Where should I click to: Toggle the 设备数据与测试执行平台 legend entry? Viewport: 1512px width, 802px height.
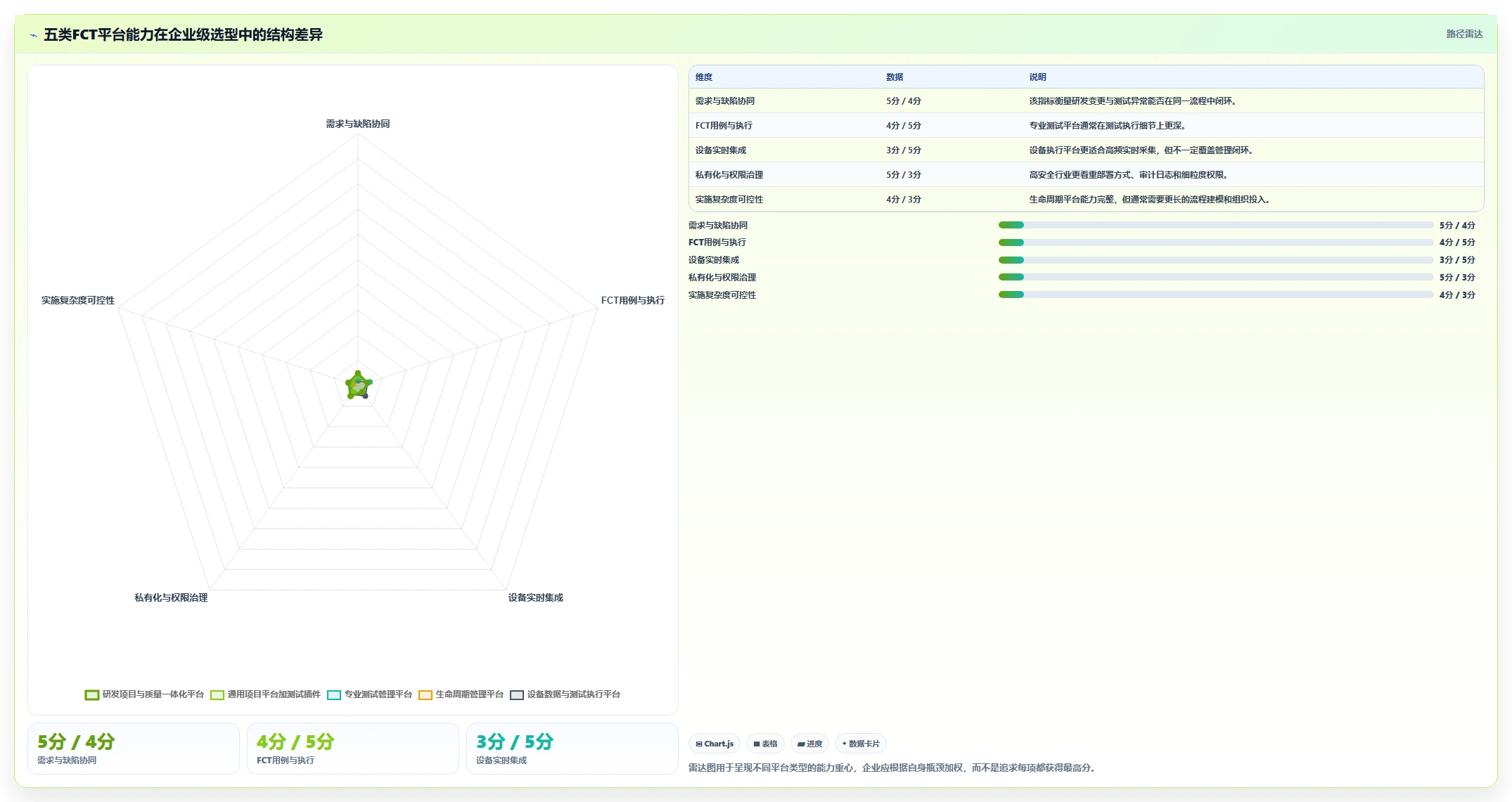coord(565,694)
